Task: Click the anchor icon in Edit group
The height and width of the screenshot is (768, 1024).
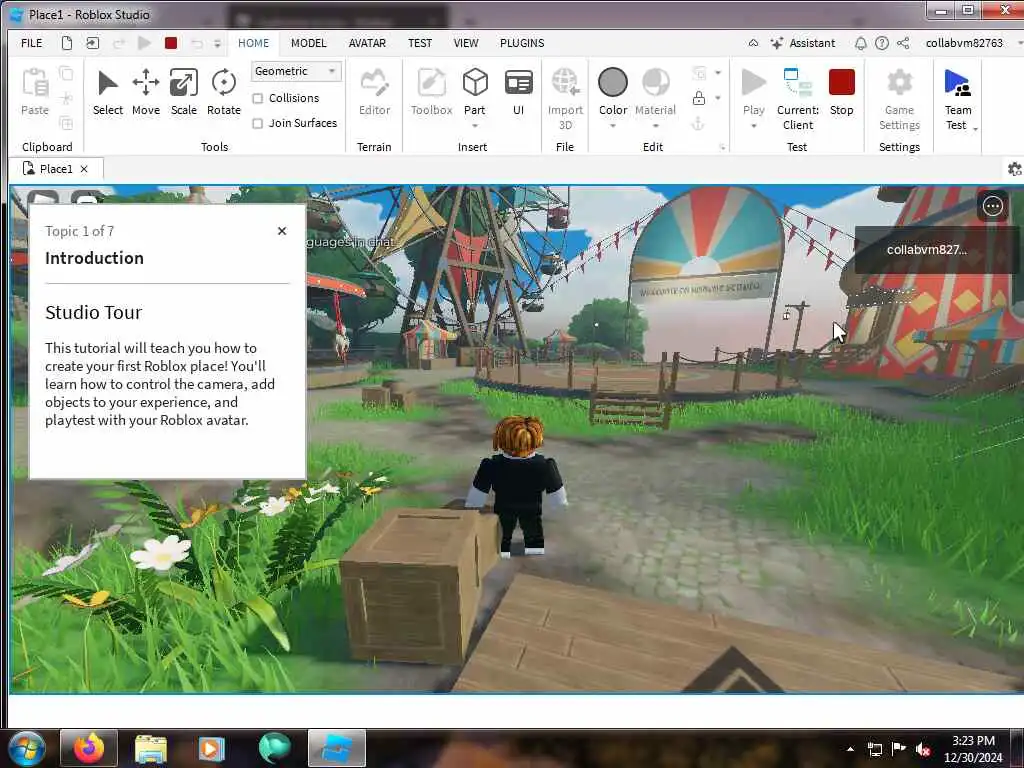Action: [x=697, y=123]
